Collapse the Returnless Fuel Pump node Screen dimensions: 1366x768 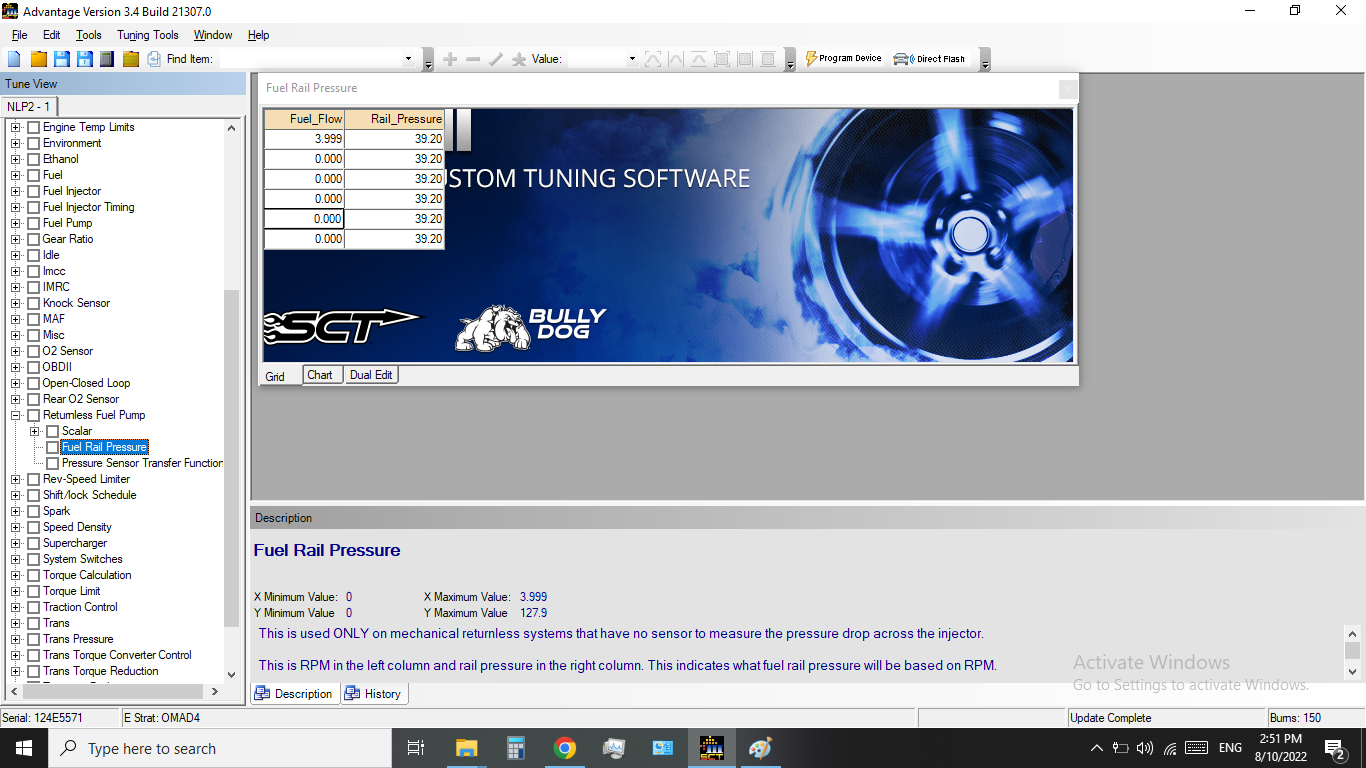click(16, 415)
